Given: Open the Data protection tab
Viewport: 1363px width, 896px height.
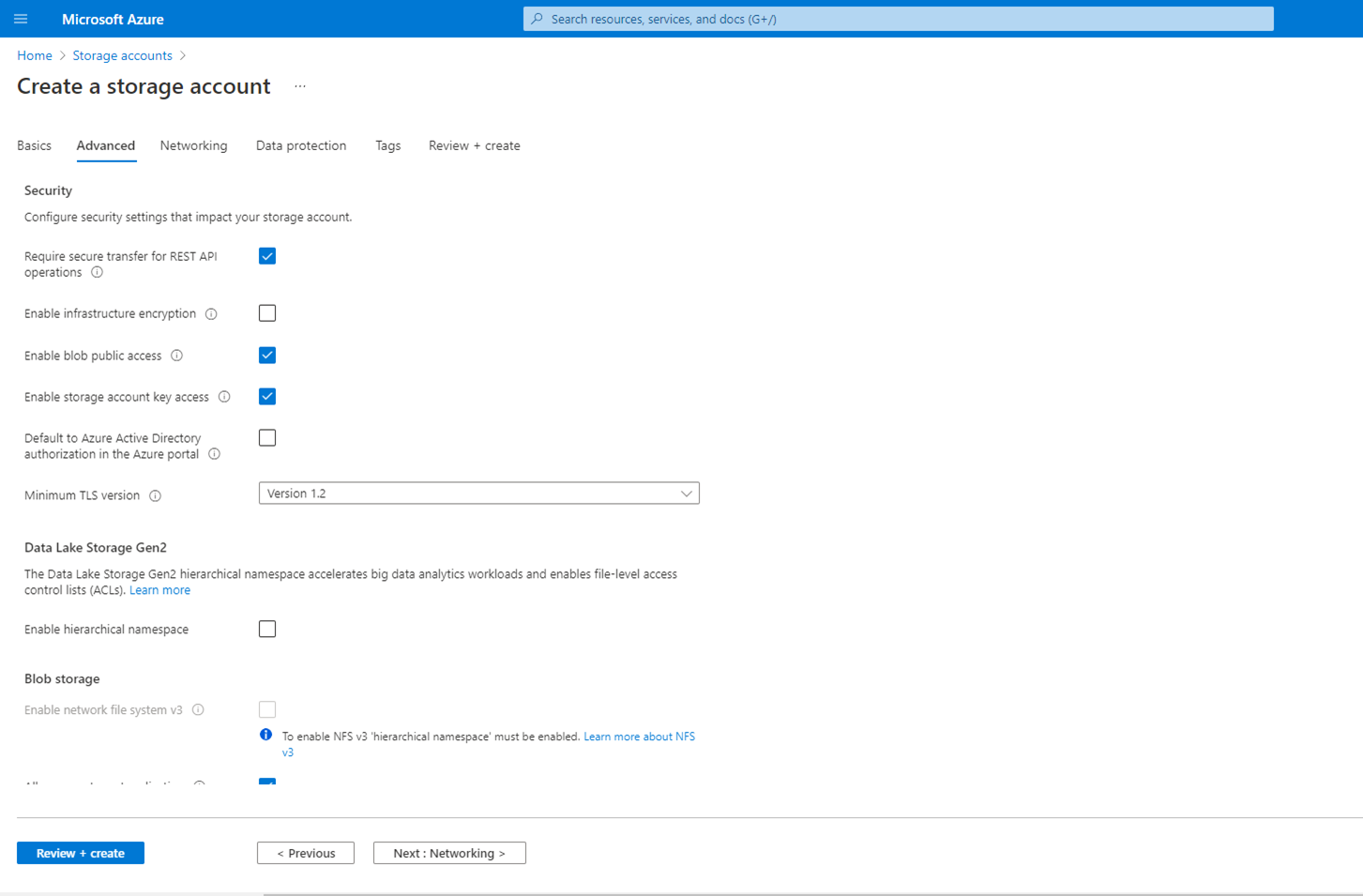Looking at the screenshot, I should point(301,145).
